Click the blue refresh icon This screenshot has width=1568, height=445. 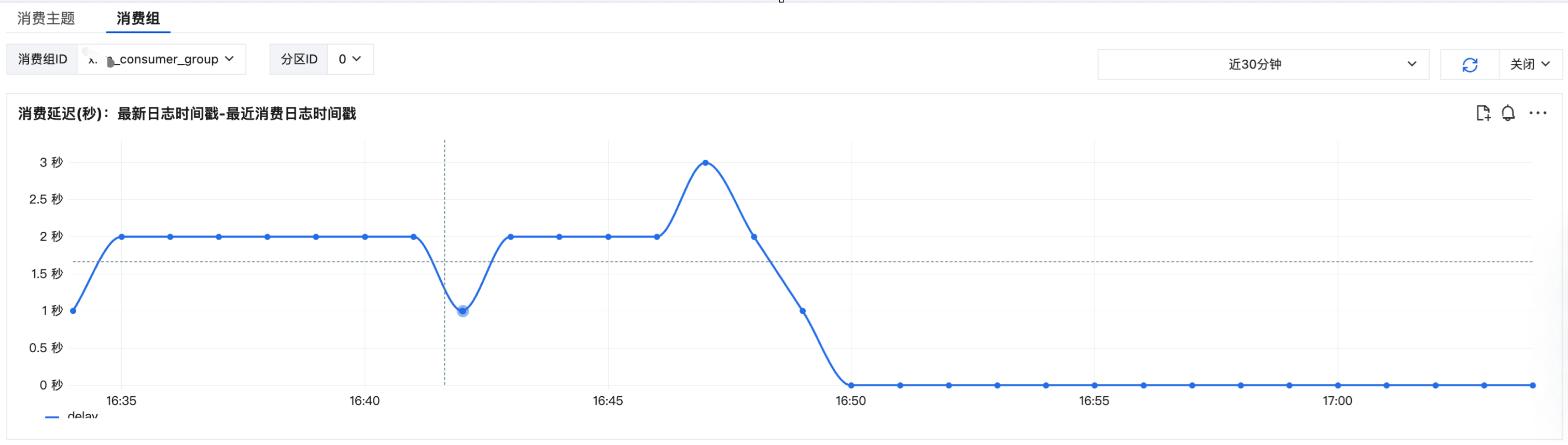pos(1469,64)
